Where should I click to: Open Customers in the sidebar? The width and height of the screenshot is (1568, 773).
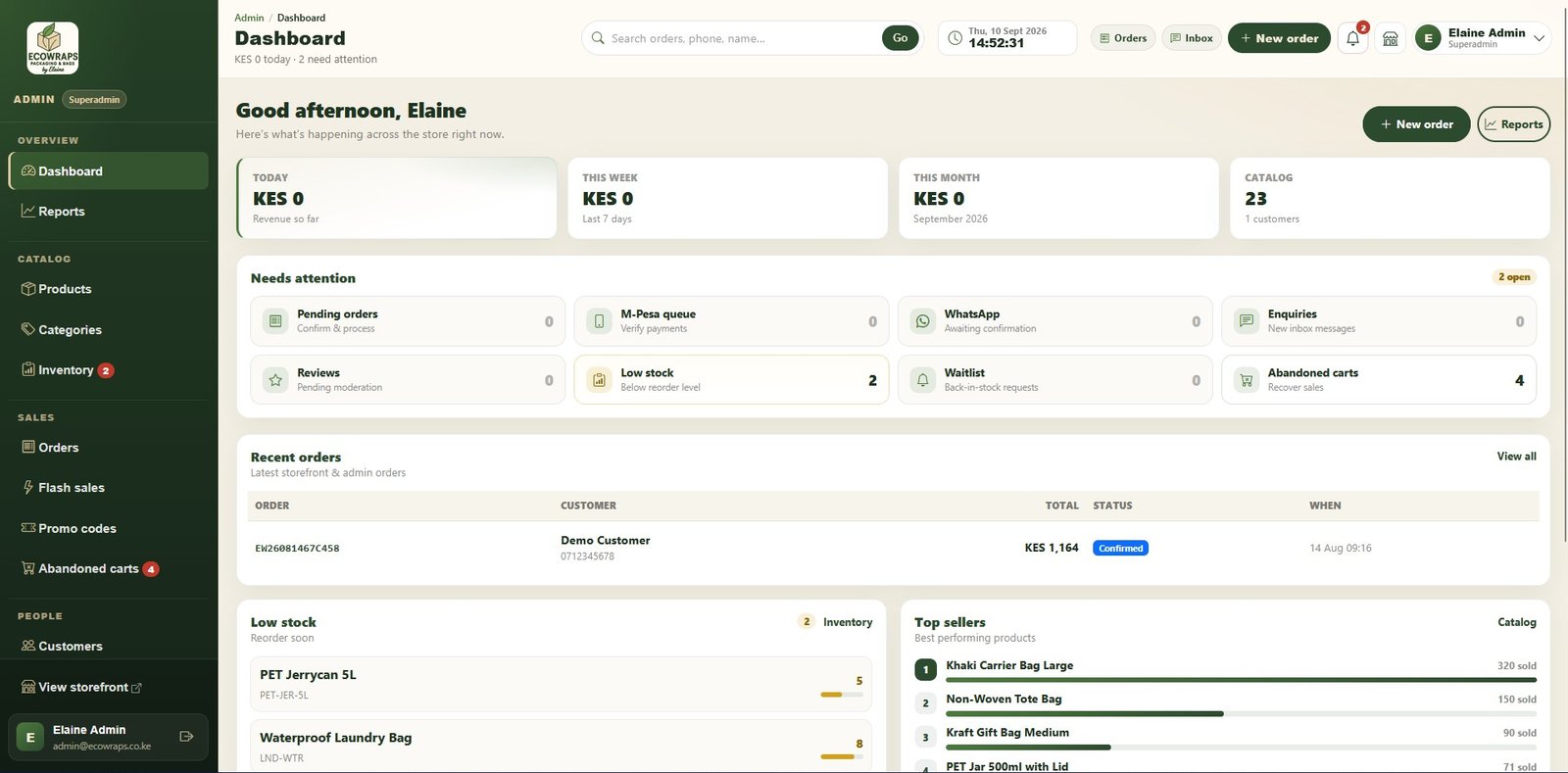(x=108, y=647)
